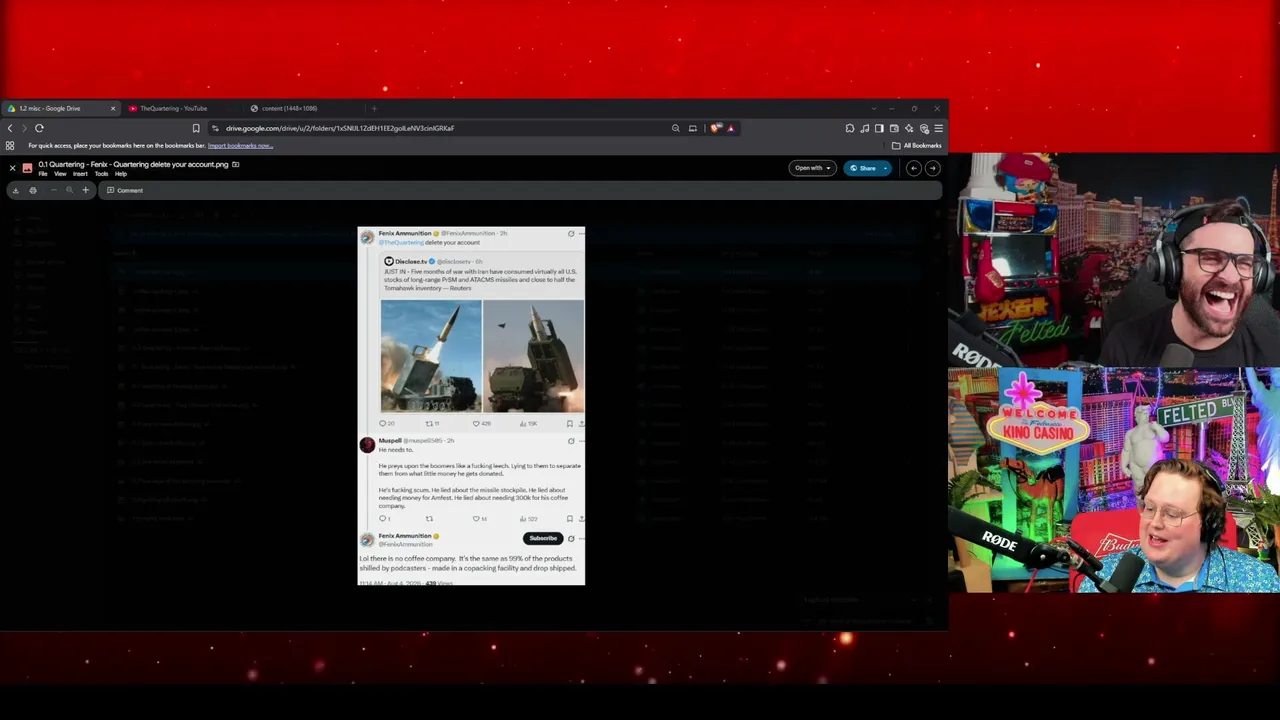Open the Insert menu

[x=80, y=174]
